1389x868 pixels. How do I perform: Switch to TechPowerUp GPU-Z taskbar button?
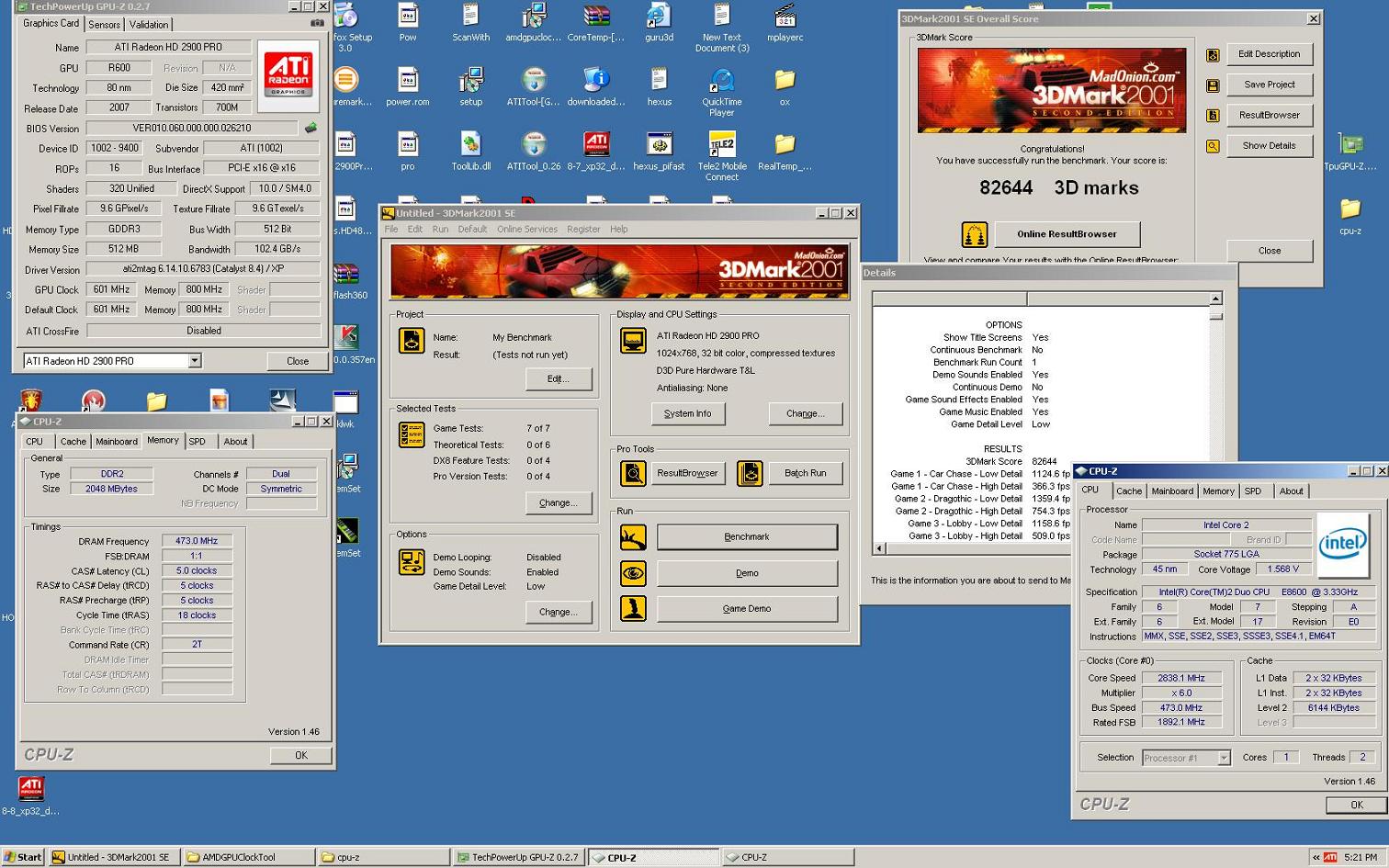click(519, 857)
